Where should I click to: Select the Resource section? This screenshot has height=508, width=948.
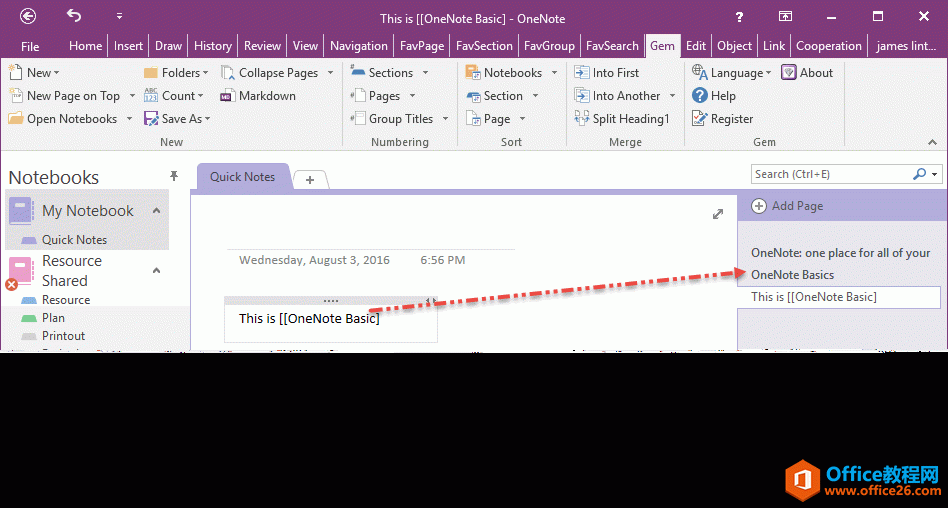[x=66, y=300]
